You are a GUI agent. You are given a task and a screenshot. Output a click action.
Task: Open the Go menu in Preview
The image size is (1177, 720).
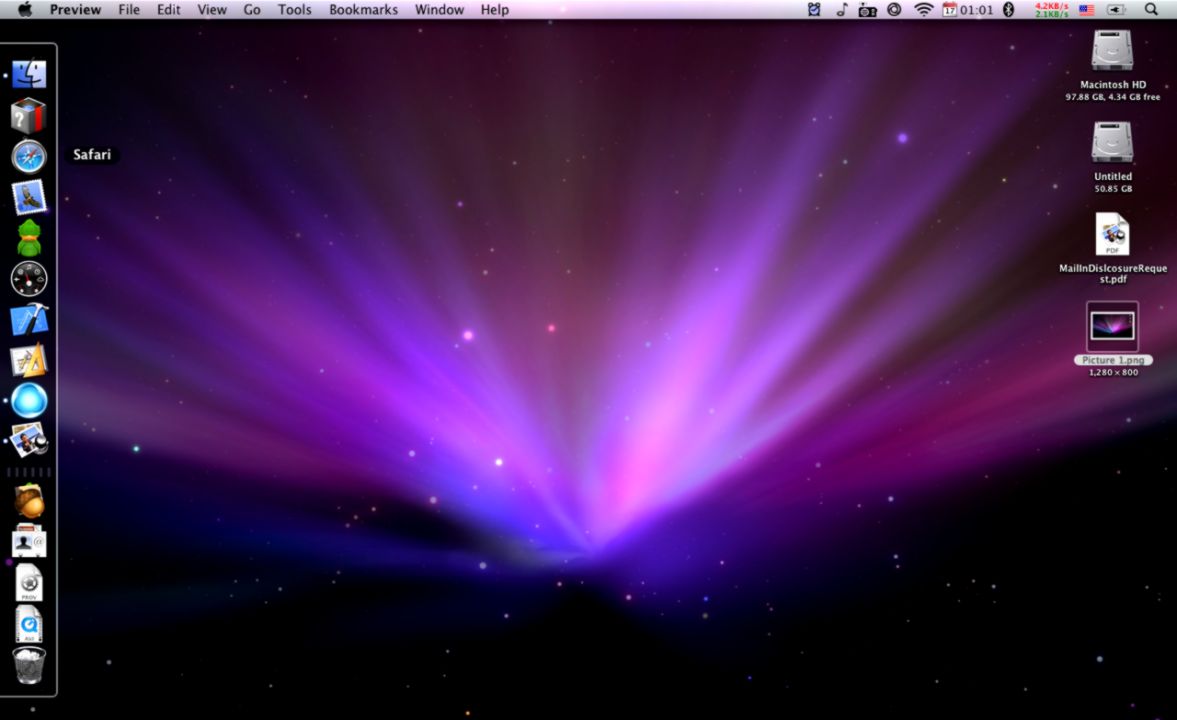click(x=251, y=9)
